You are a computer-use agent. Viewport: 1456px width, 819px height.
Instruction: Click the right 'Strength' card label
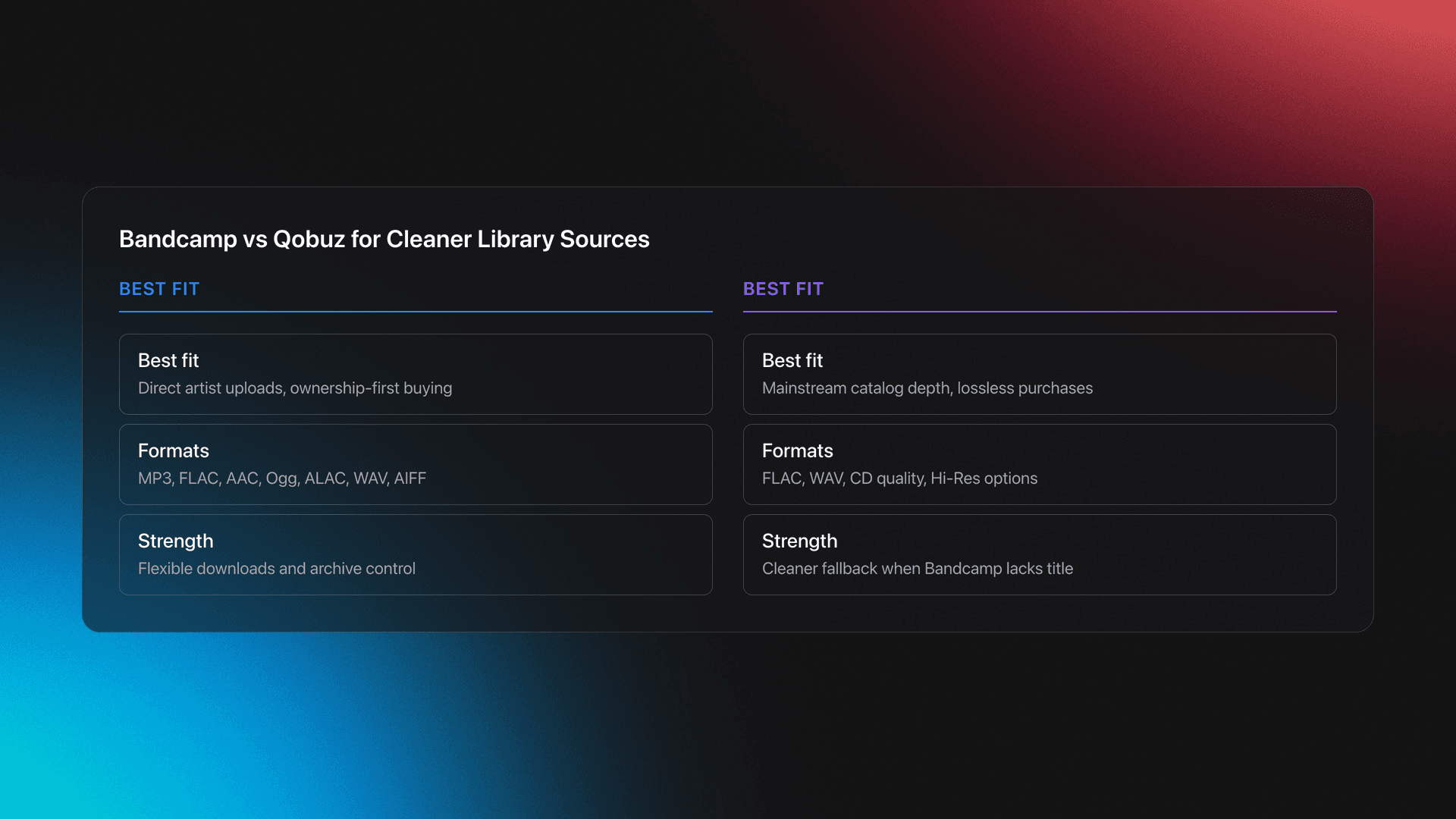799,541
